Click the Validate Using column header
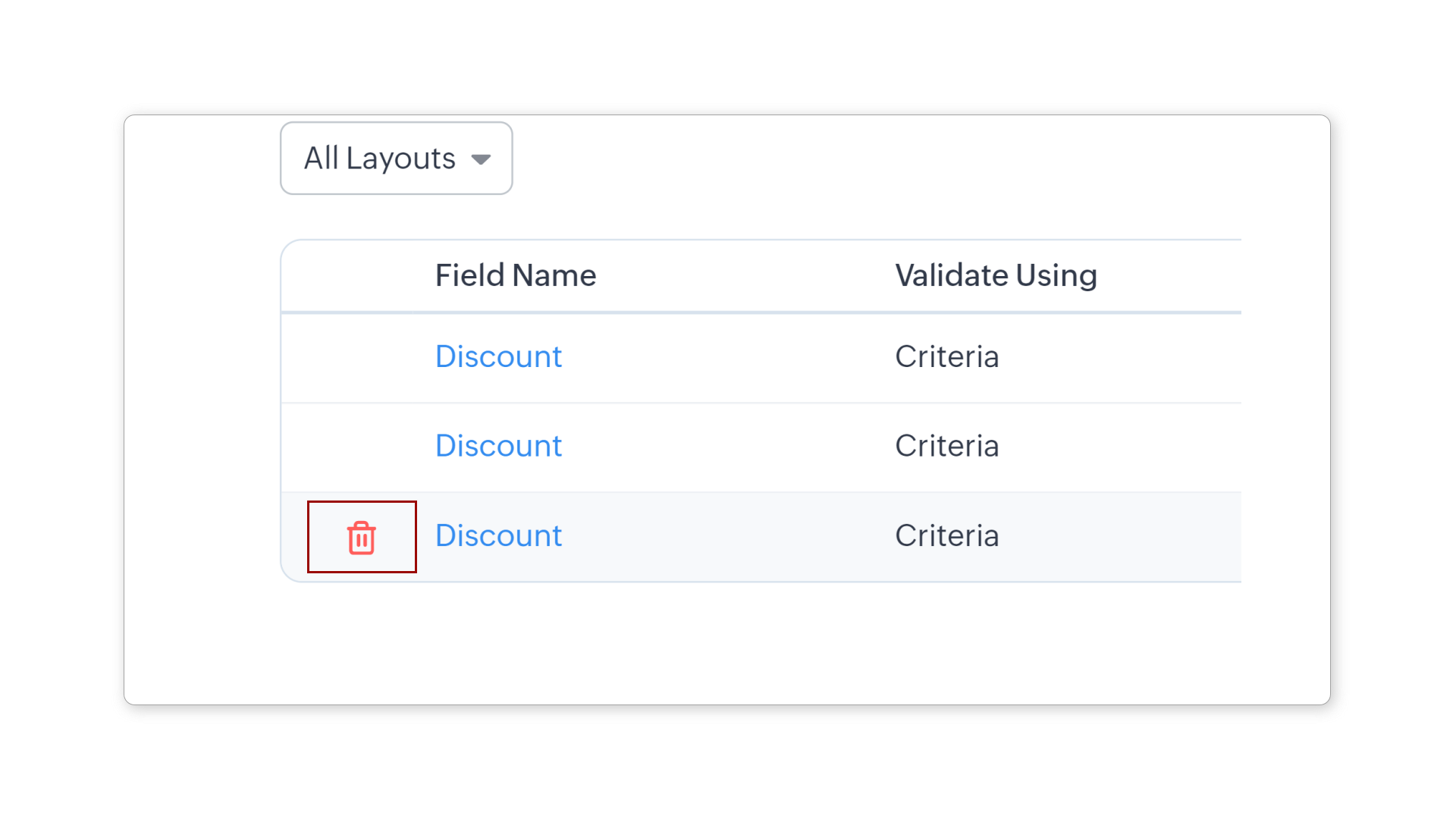This screenshot has width=1456, height=819. [x=996, y=275]
